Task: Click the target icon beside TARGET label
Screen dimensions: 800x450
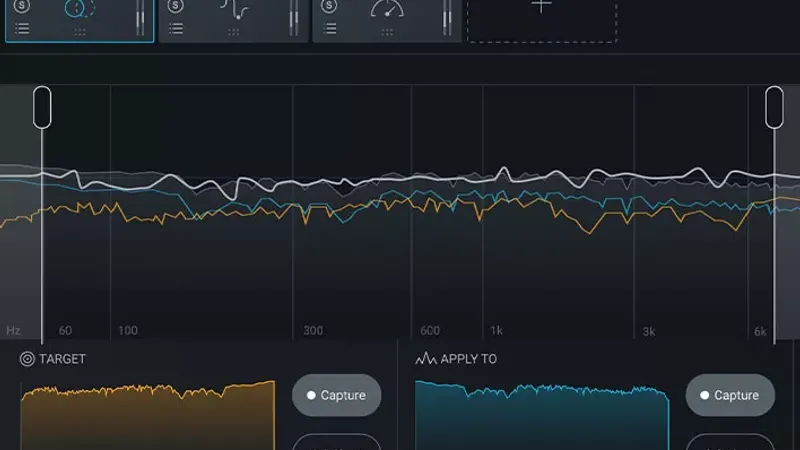Action: pyautogui.click(x=27, y=359)
